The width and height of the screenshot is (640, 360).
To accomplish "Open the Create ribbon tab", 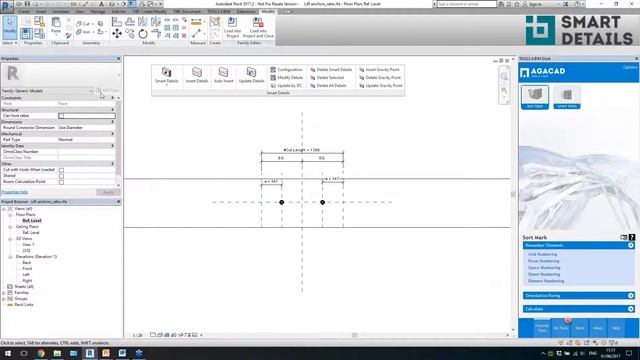I will (x=24, y=11).
